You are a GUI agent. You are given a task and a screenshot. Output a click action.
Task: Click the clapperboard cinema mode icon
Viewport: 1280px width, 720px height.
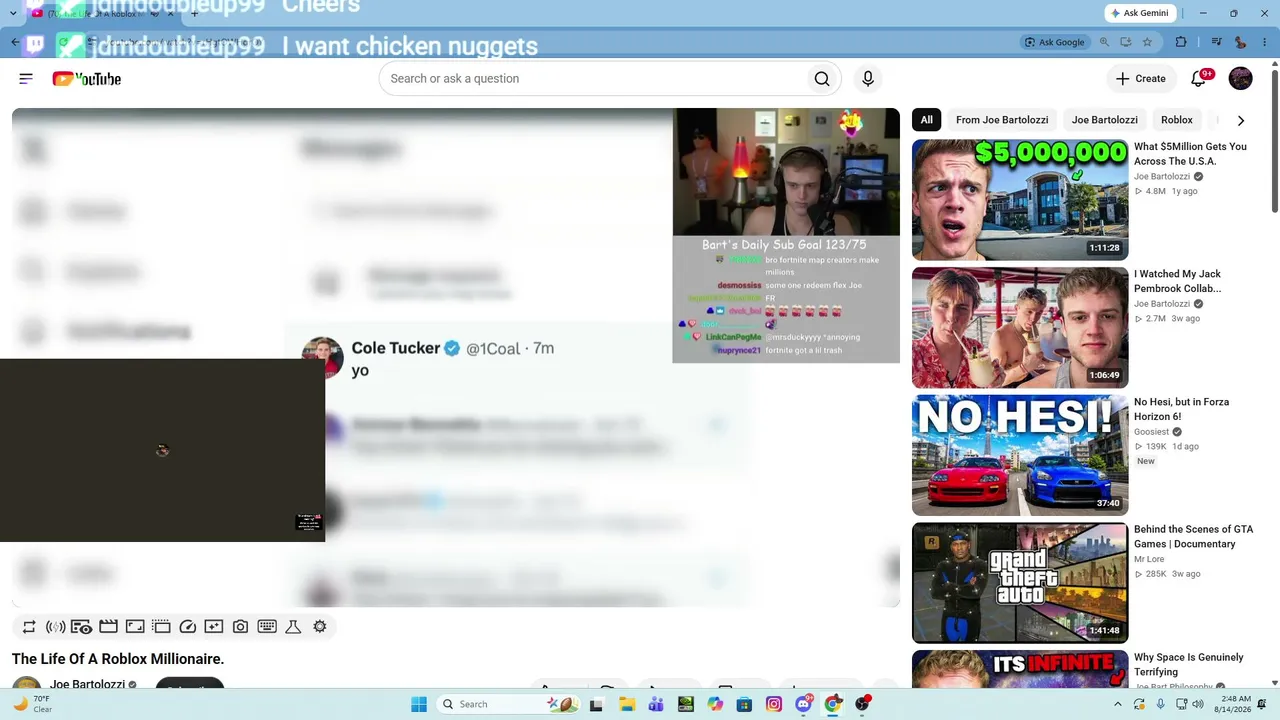tap(108, 627)
